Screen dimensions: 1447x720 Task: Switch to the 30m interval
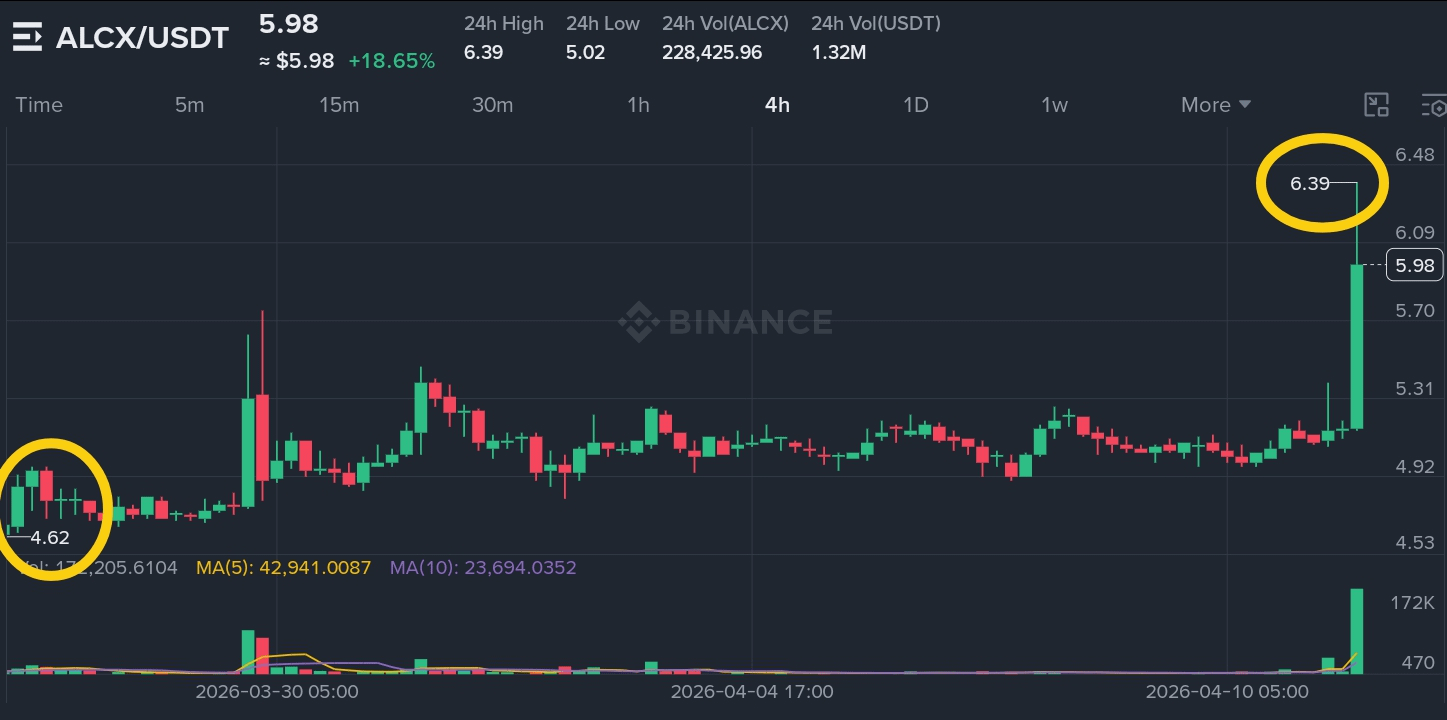point(492,105)
